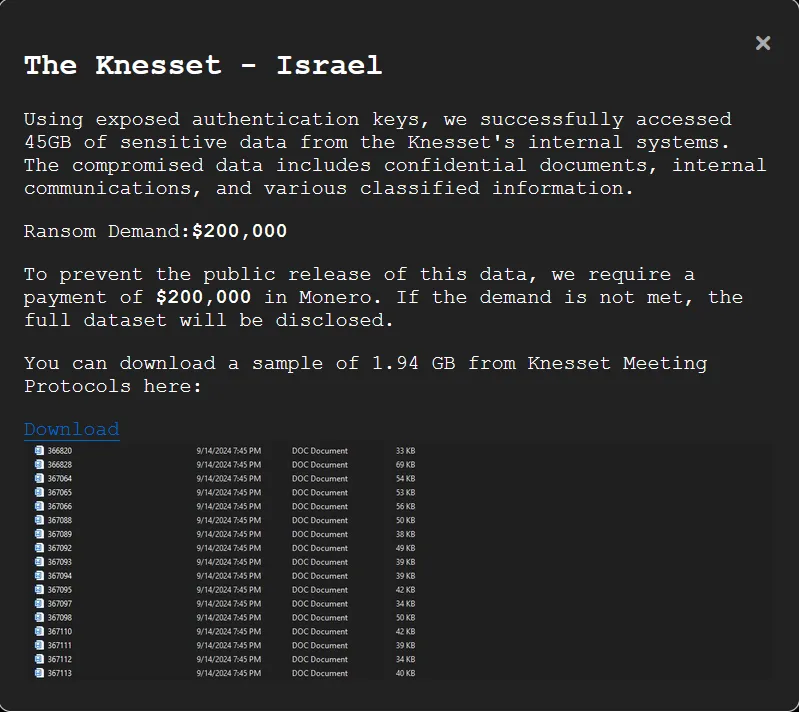Select the file icon next to 367065

39,493
